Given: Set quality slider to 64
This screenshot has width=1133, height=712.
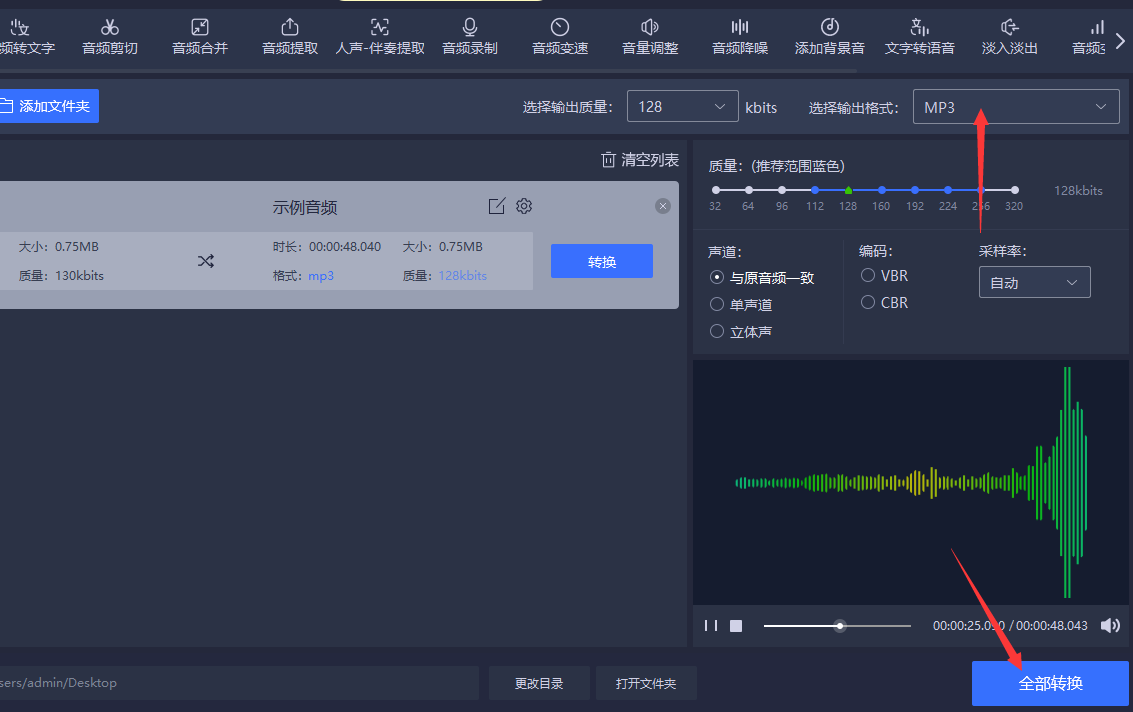Looking at the screenshot, I should 749,190.
